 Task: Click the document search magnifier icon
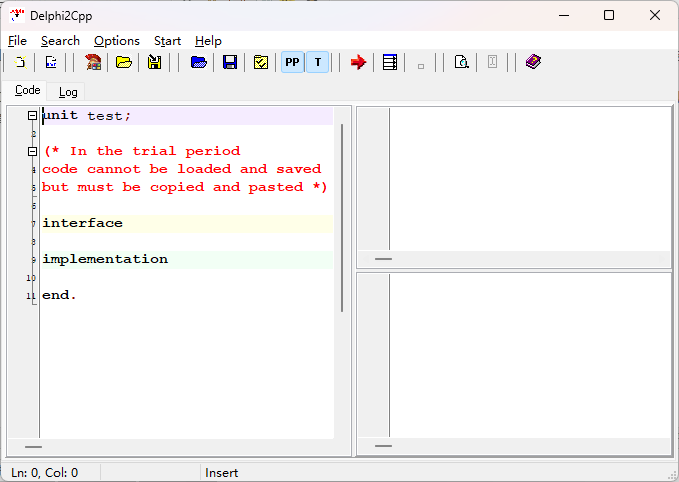point(462,62)
